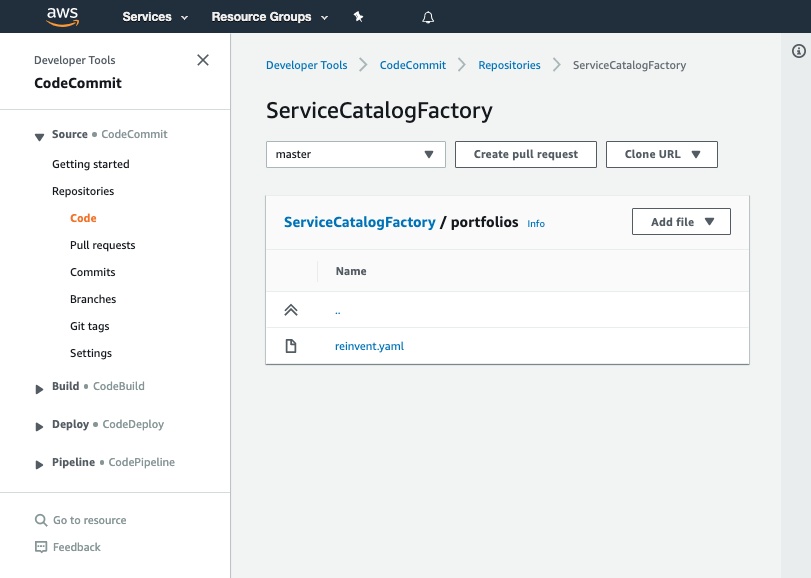811x578 pixels.
Task: Open Pull requests in sidebar
Action: [102, 245]
